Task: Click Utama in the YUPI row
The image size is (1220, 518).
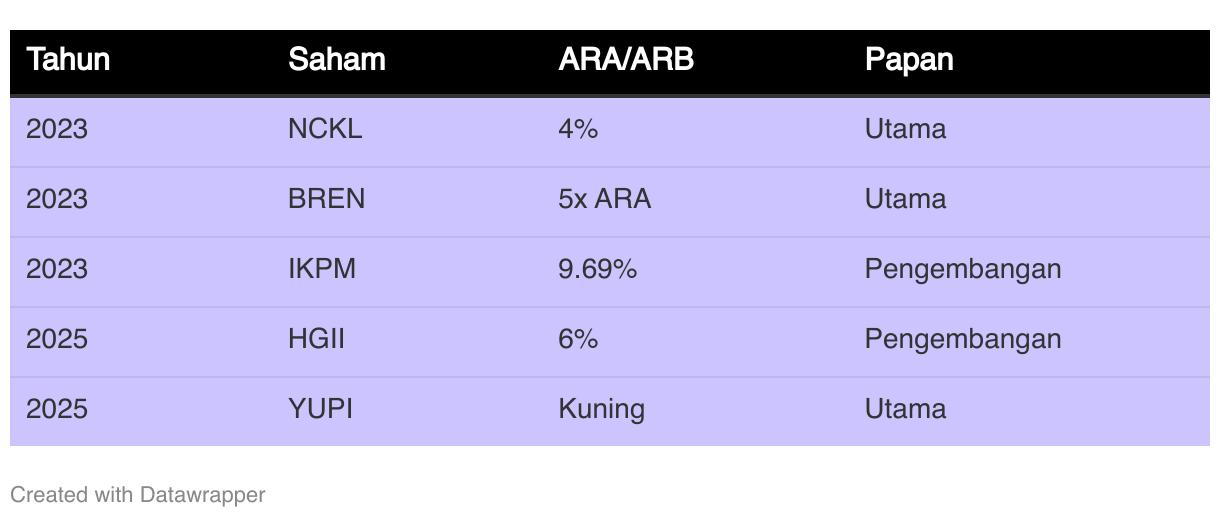Action: [x=906, y=410]
